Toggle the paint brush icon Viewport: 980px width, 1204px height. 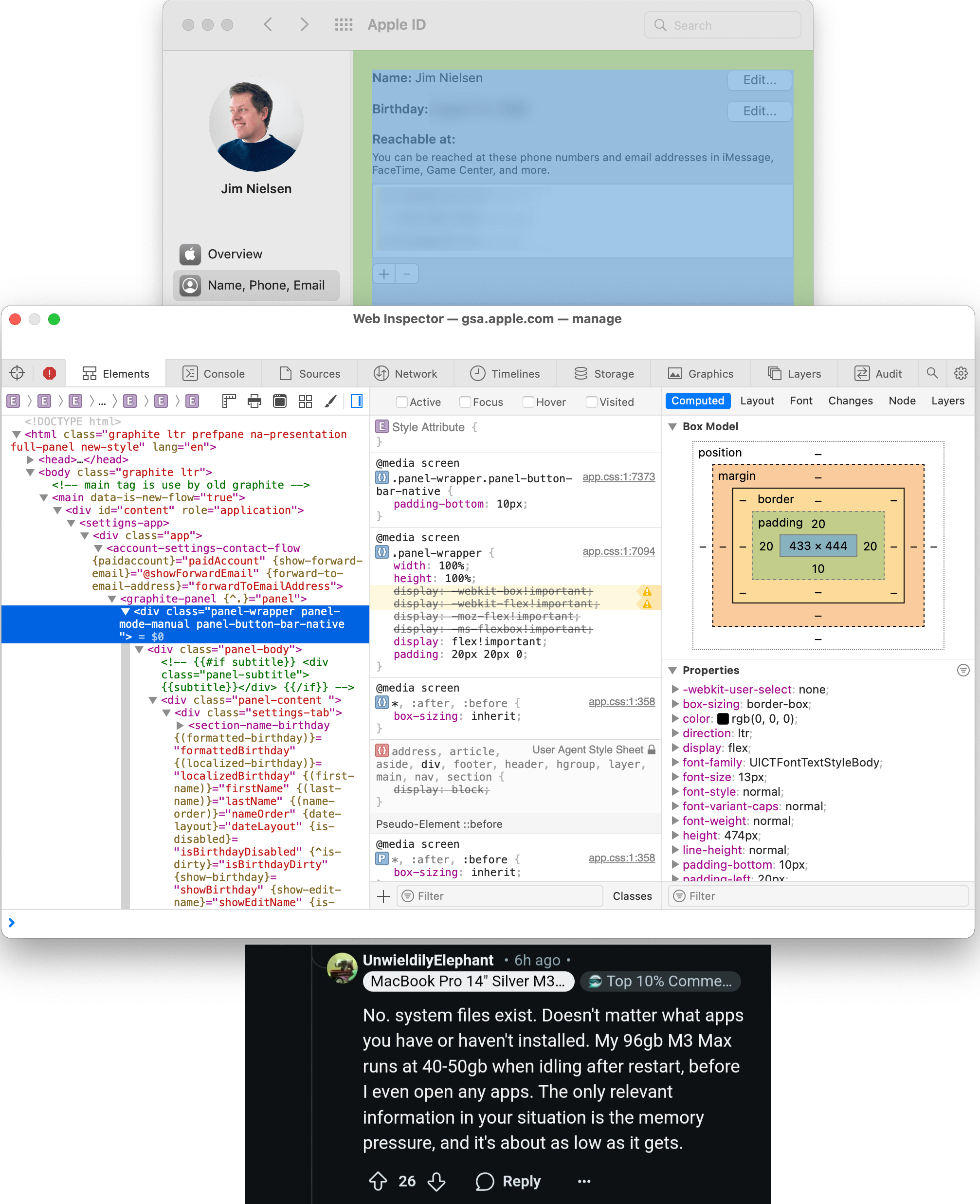click(x=331, y=401)
